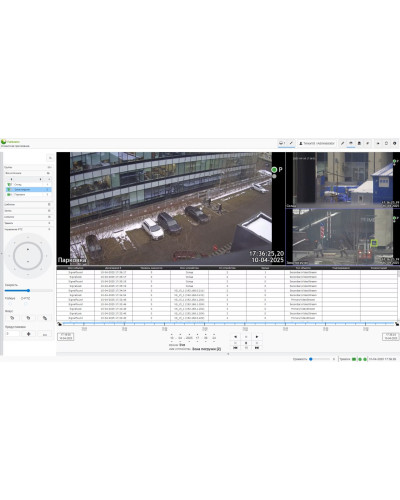Select the radio button under D-PTZ
This screenshot has height=500, width=400.
[x=26, y=303]
